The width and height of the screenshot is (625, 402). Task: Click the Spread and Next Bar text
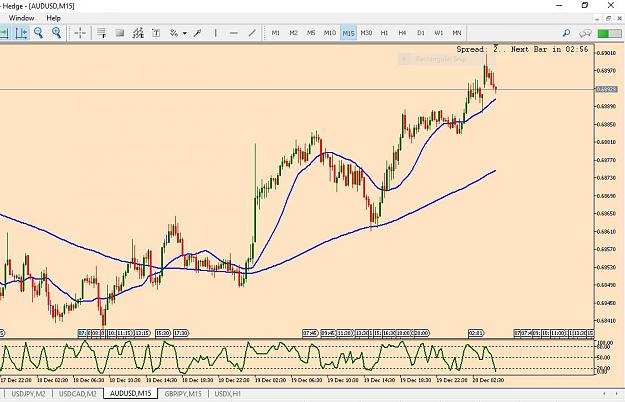(x=522, y=49)
